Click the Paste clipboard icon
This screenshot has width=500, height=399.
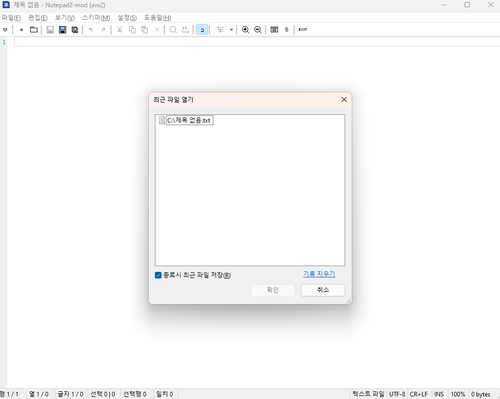(144, 30)
